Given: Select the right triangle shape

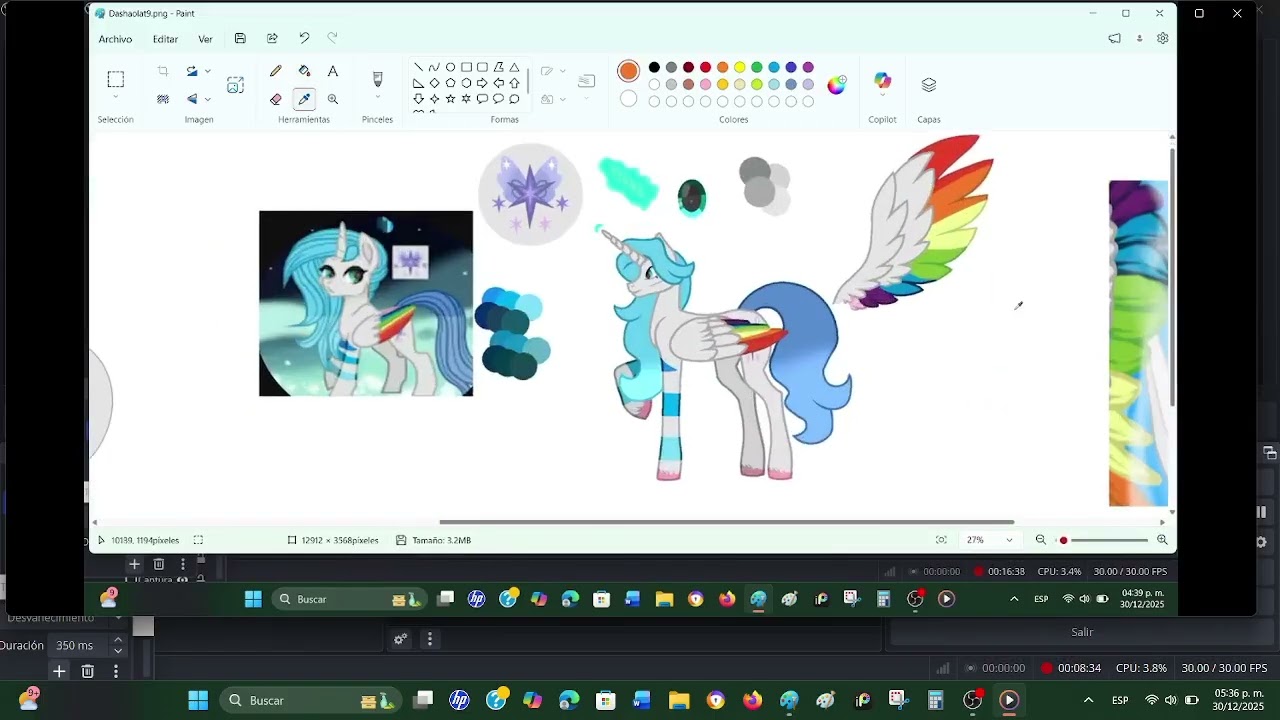Looking at the screenshot, I should pos(418,83).
